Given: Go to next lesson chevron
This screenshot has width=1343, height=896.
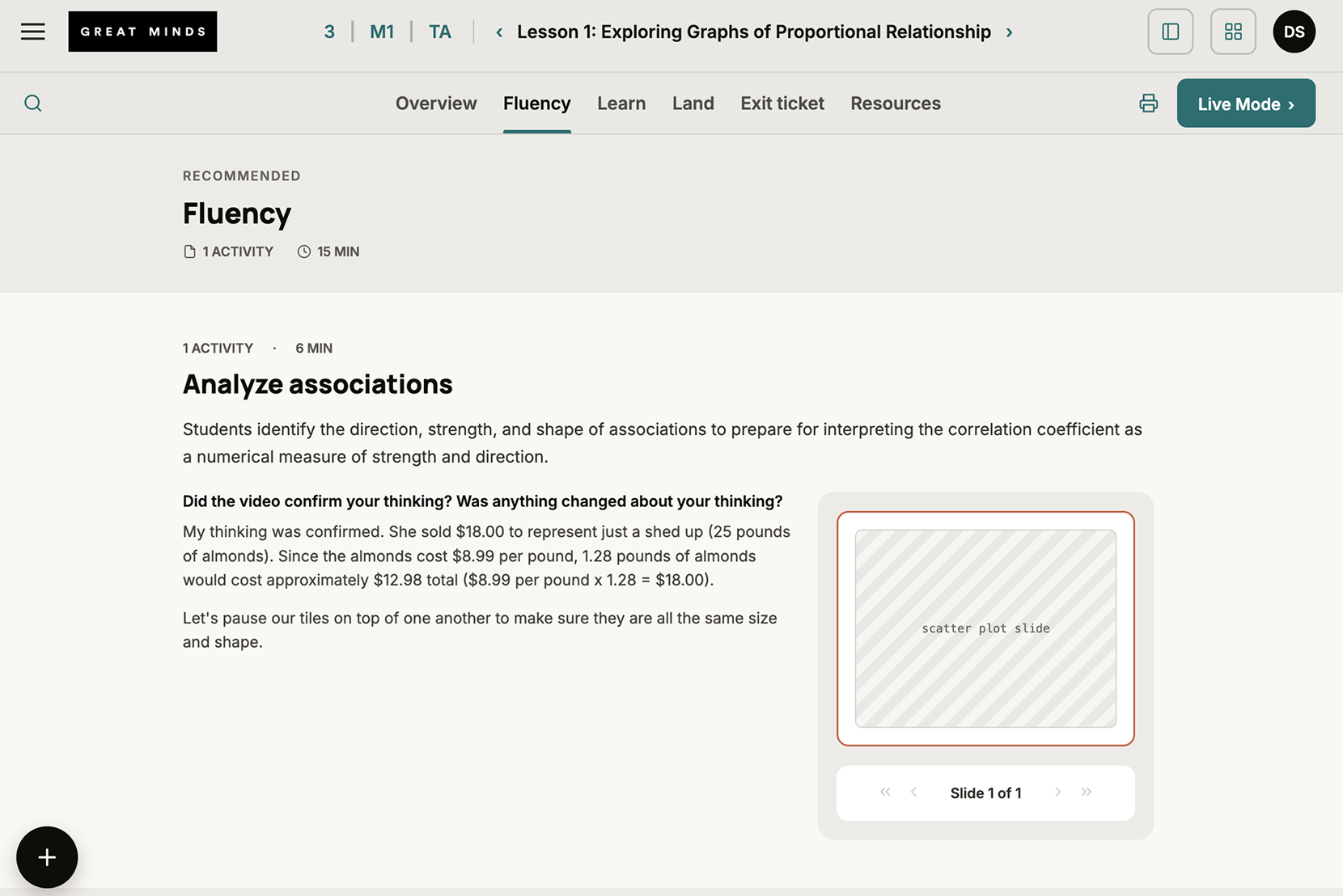Looking at the screenshot, I should [x=1009, y=32].
